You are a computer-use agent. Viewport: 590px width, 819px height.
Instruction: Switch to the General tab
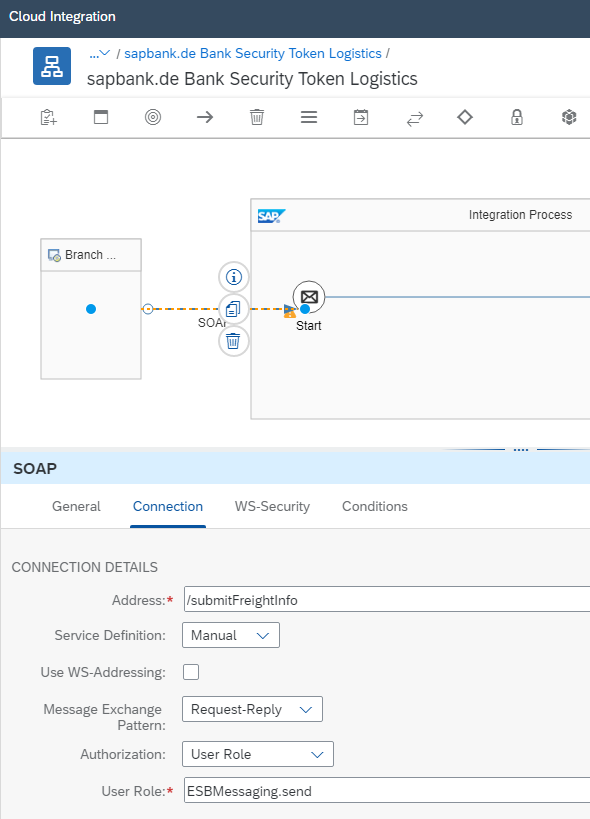pos(76,506)
